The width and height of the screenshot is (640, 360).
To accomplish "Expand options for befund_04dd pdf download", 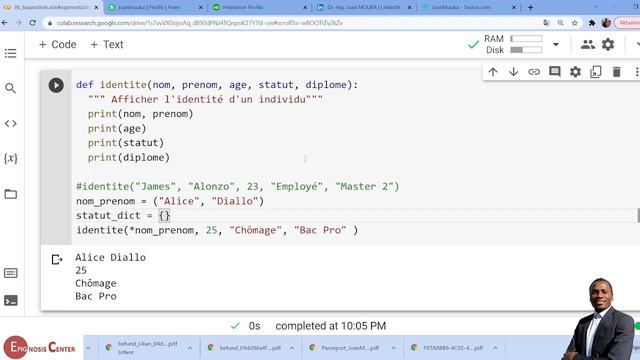I will 292,348.
